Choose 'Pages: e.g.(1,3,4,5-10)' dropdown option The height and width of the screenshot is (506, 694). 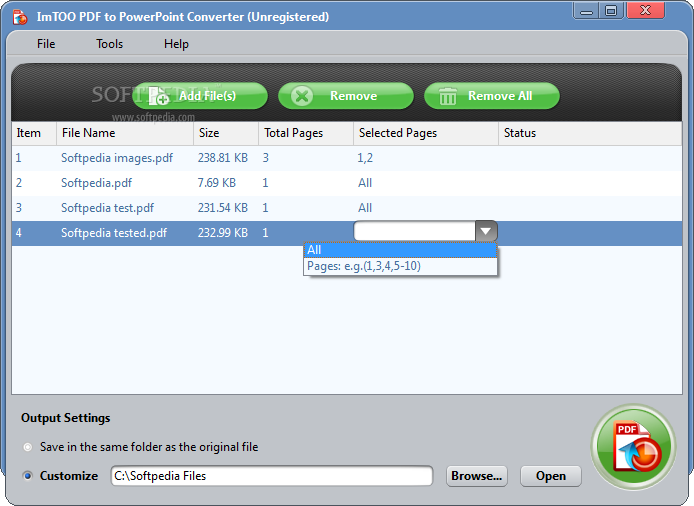pos(401,266)
